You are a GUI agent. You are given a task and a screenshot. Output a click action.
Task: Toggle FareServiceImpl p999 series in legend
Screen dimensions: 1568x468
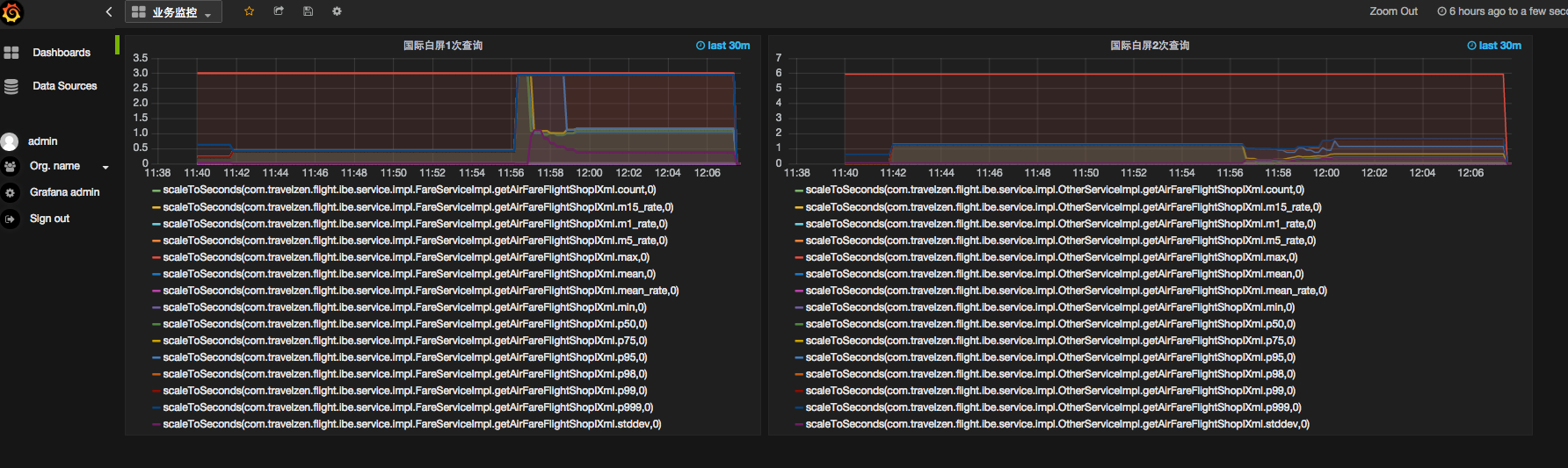pyautogui.click(x=408, y=407)
